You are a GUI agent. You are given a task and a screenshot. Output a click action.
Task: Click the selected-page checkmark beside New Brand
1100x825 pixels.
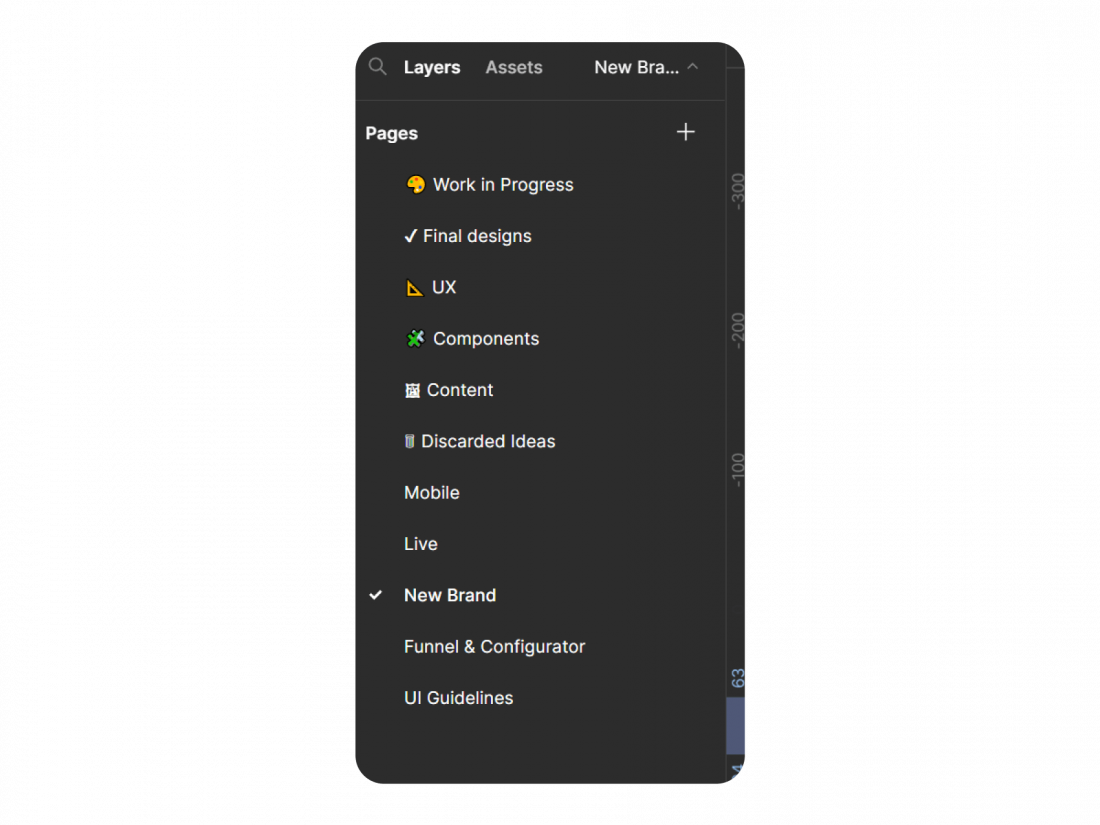point(376,595)
